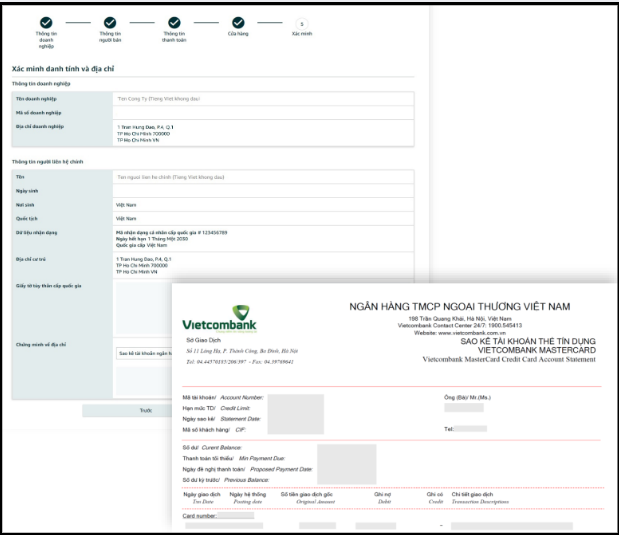Select the Ngày sinh field
Viewport: 619px width, 535px height.
click(263, 191)
